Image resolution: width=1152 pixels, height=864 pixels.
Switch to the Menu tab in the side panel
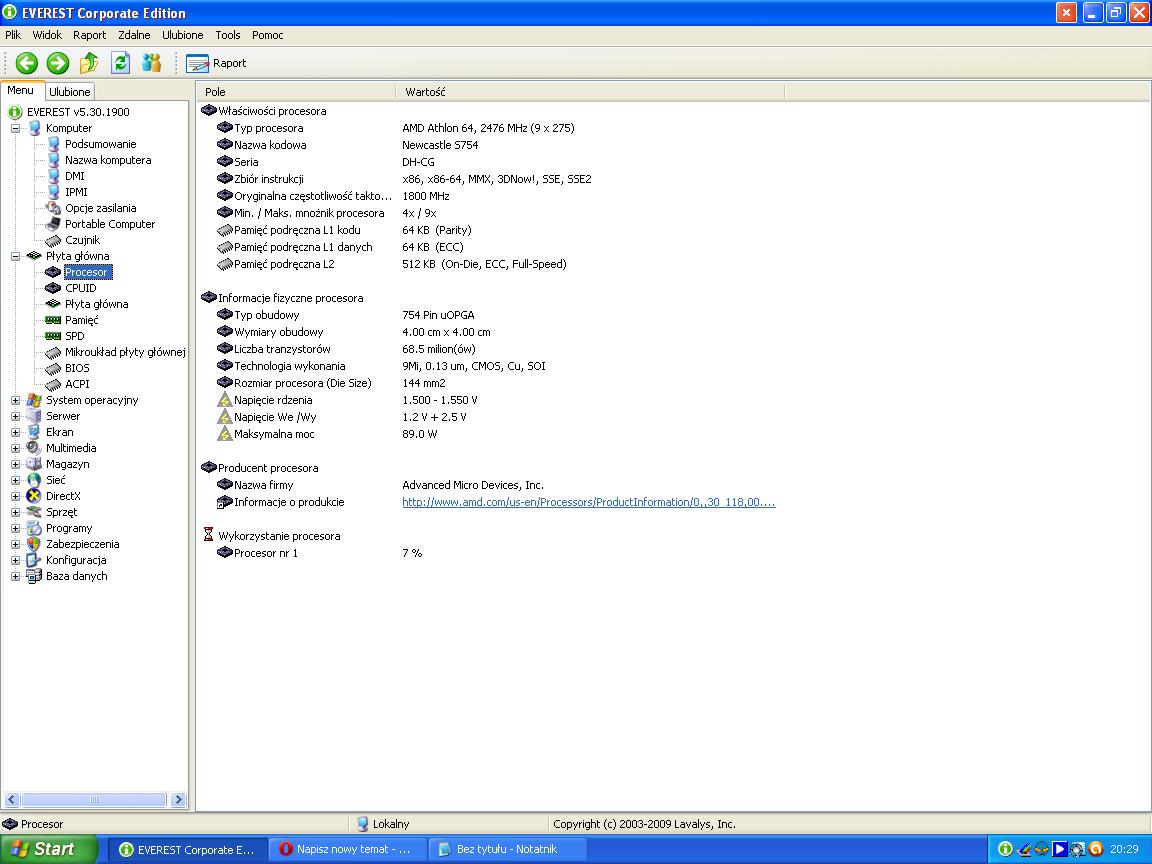[21, 90]
